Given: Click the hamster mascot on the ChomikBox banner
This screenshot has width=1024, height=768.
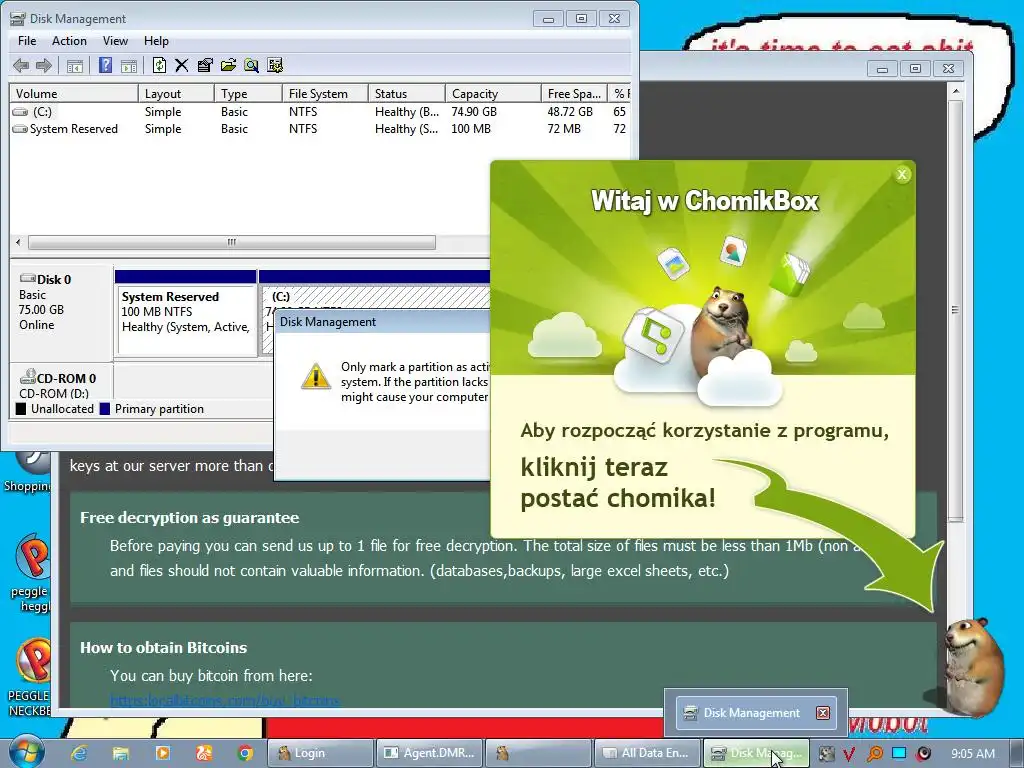Looking at the screenshot, I should point(722,330).
